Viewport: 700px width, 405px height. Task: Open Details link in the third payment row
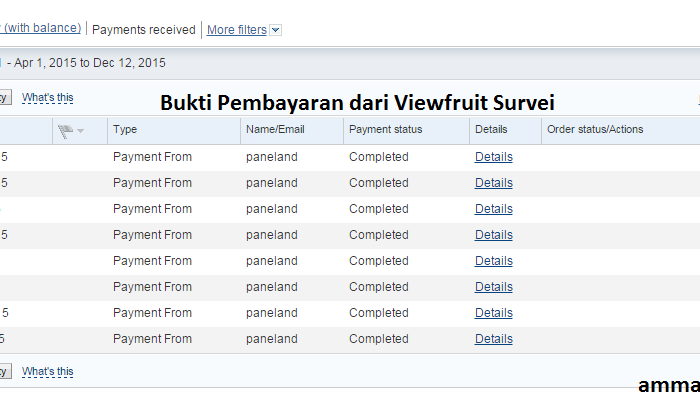point(494,209)
